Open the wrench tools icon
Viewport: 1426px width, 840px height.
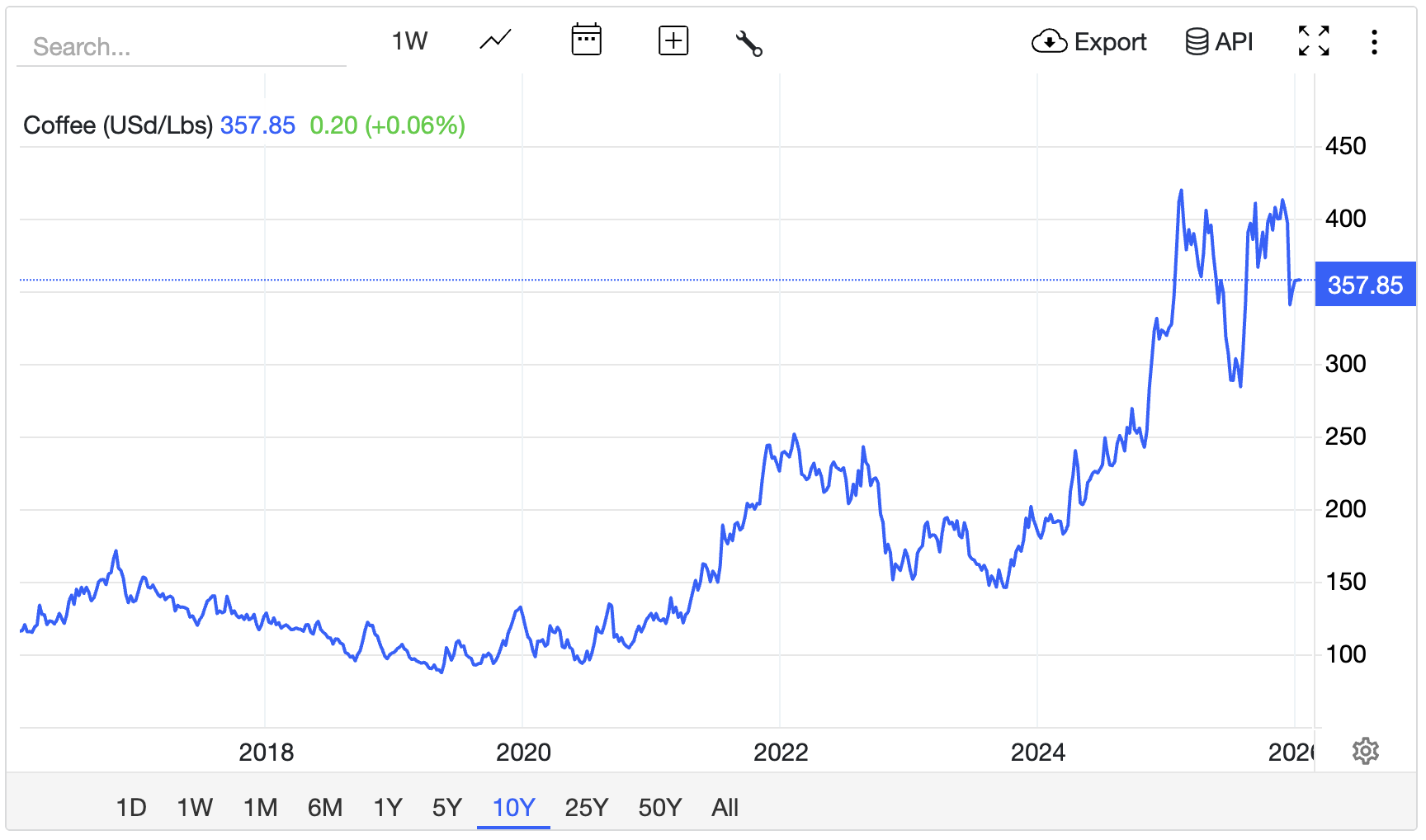tap(748, 43)
